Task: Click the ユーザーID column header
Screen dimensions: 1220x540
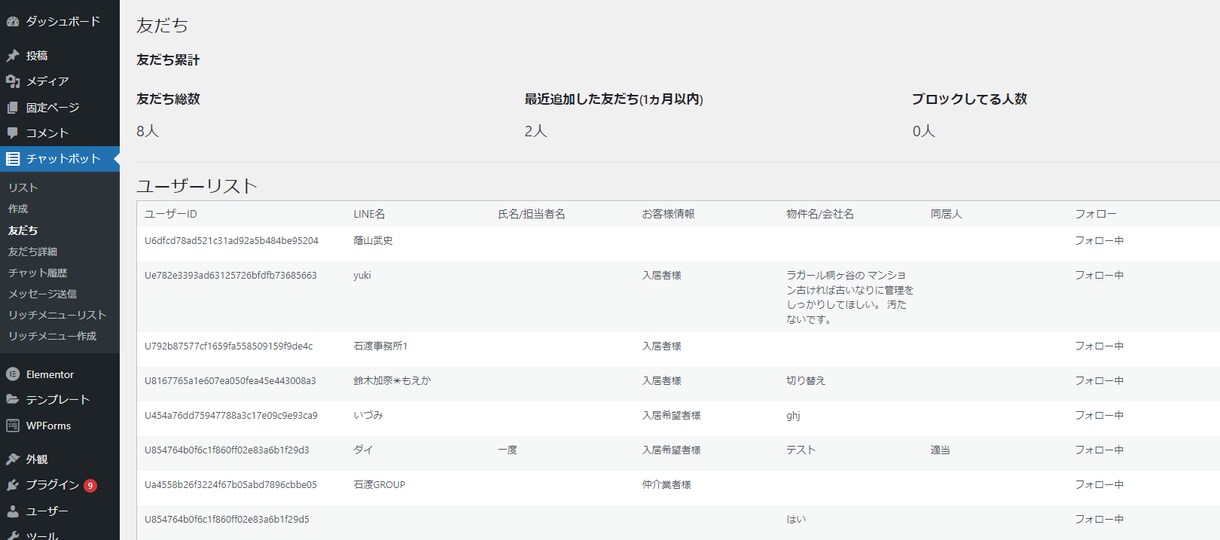Action: (171, 214)
